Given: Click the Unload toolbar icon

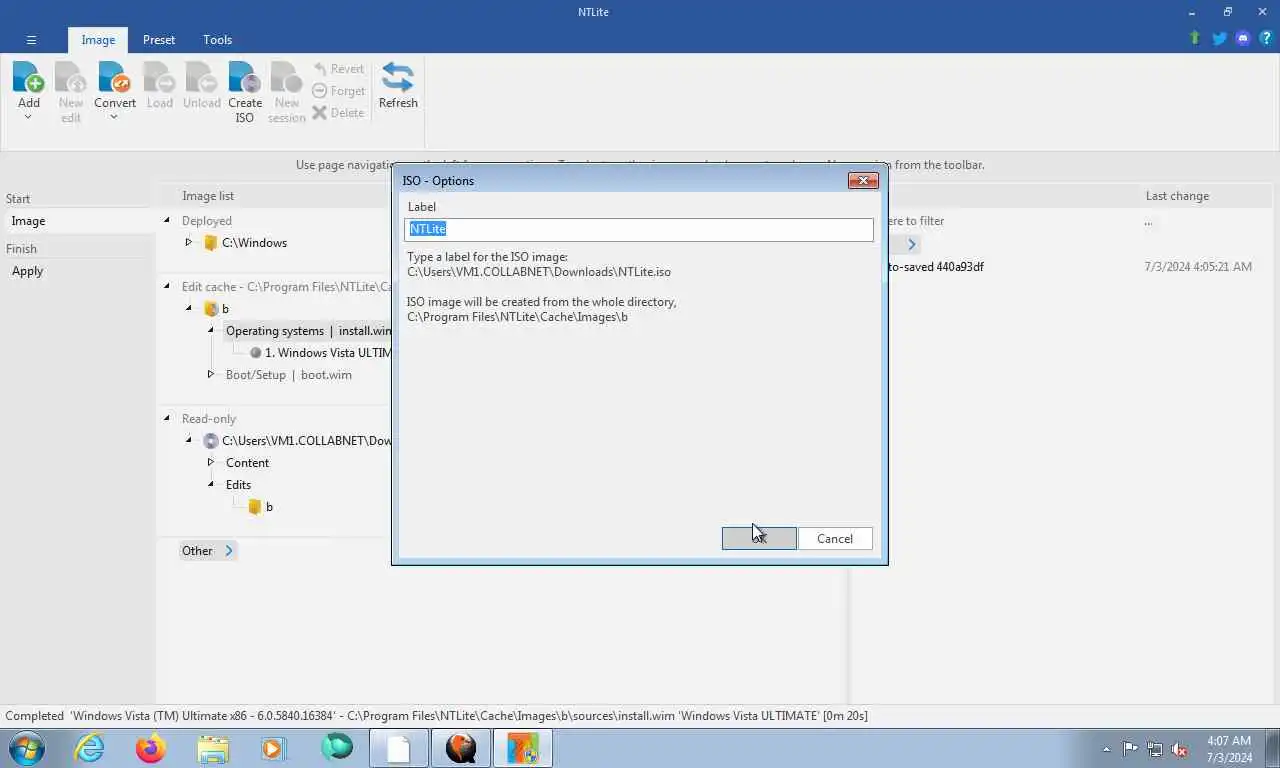Looking at the screenshot, I should point(201,78).
